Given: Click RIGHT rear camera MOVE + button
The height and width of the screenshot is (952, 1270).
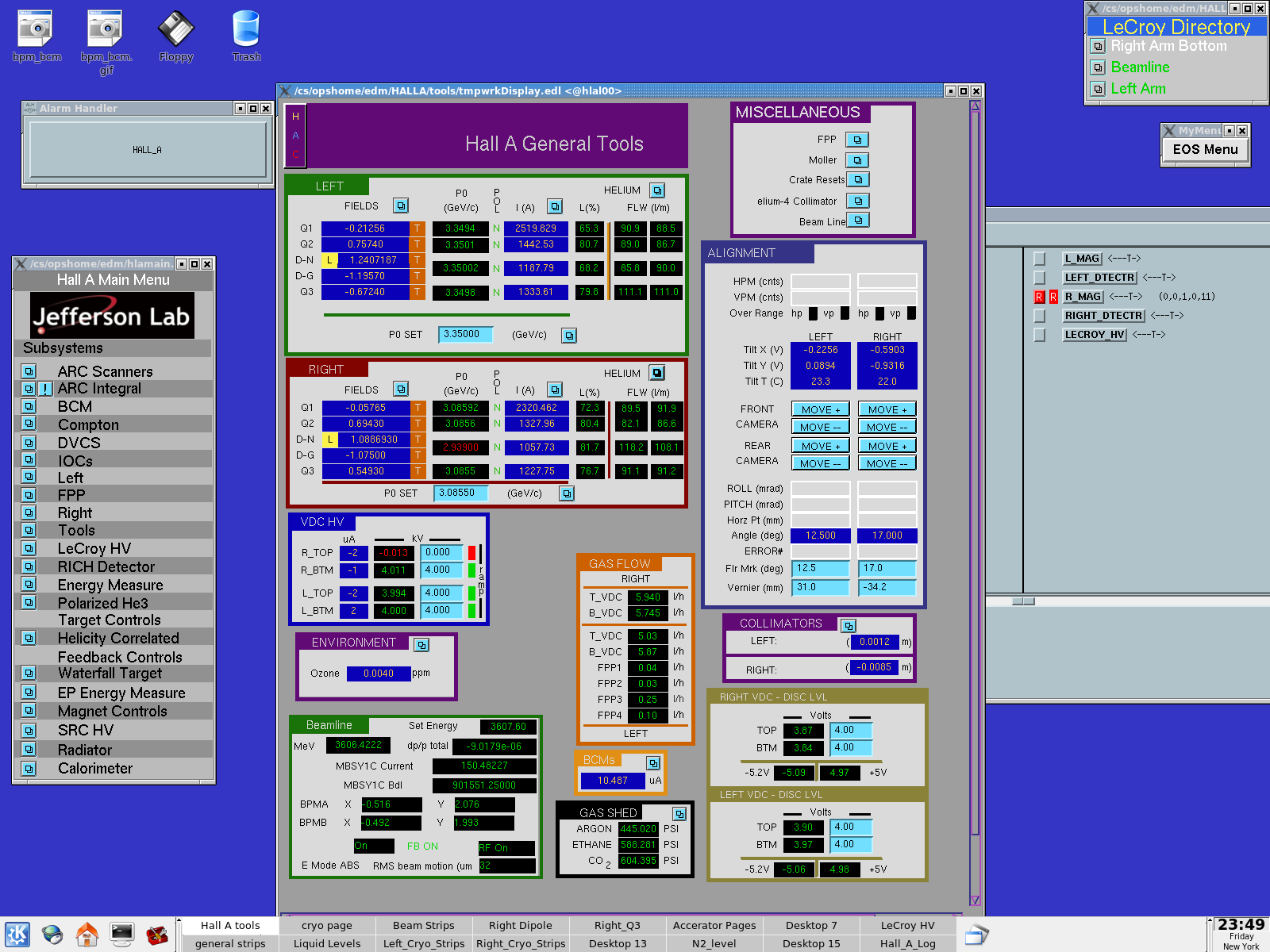Looking at the screenshot, I should 887,446.
